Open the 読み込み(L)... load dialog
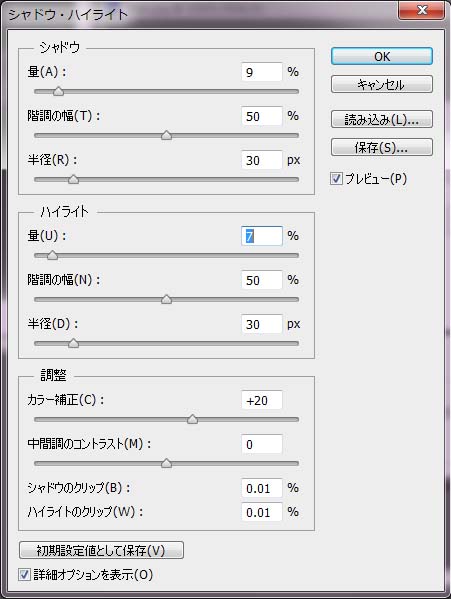451x599 pixels. click(381, 119)
